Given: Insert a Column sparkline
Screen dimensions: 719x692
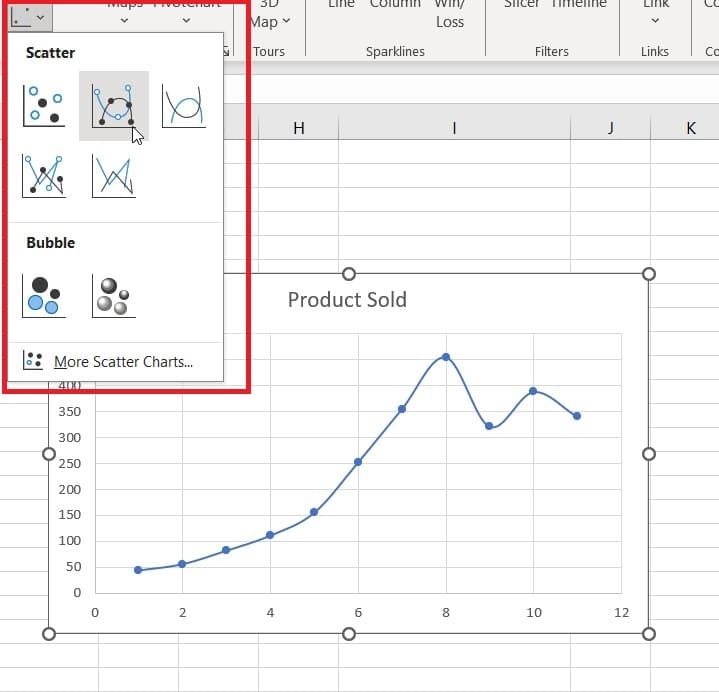Looking at the screenshot, I should (x=395, y=5).
